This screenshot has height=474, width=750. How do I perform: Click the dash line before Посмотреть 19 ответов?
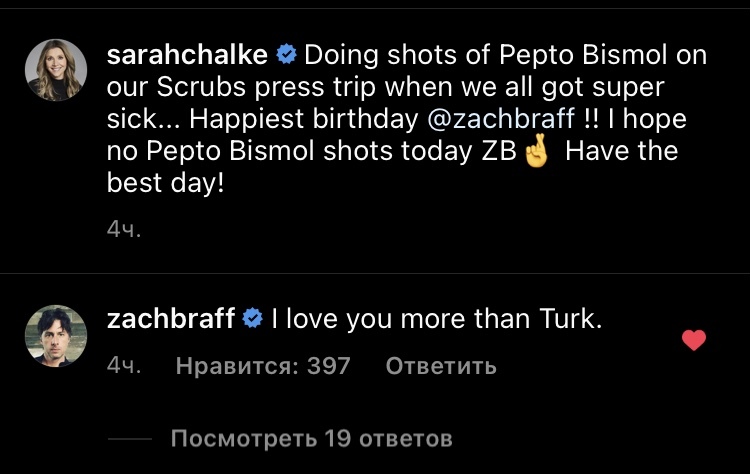pyautogui.click(x=129, y=438)
